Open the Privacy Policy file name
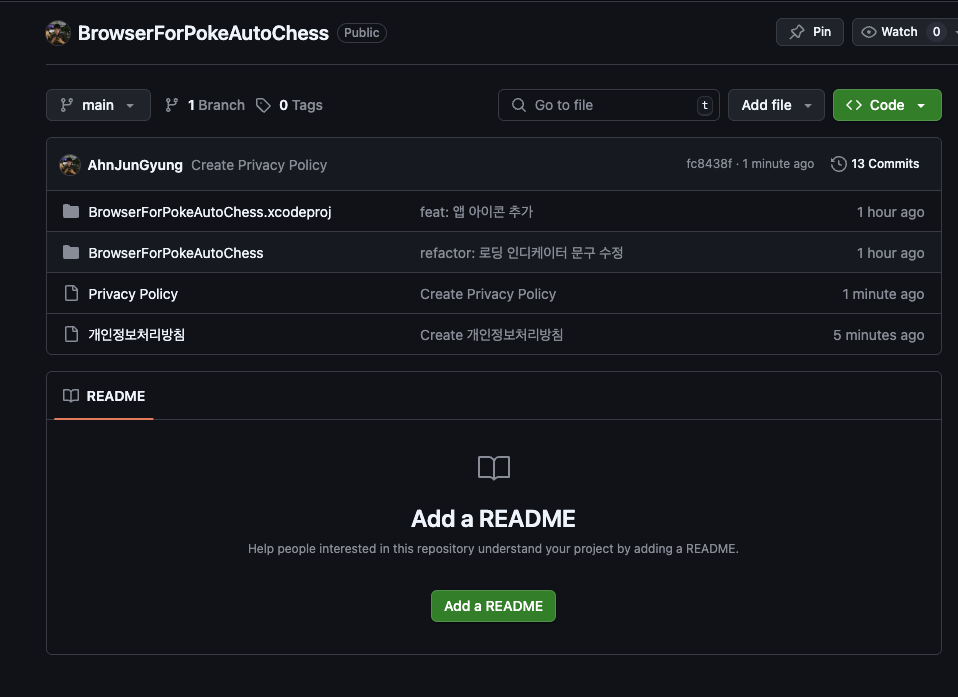The image size is (958, 697). click(133, 294)
